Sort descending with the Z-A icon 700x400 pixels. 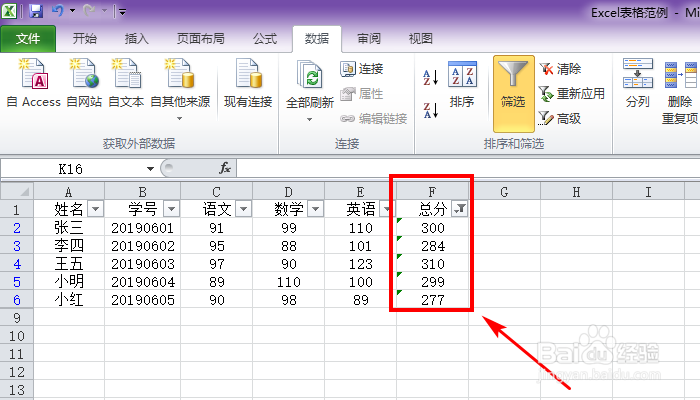click(431, 110)
